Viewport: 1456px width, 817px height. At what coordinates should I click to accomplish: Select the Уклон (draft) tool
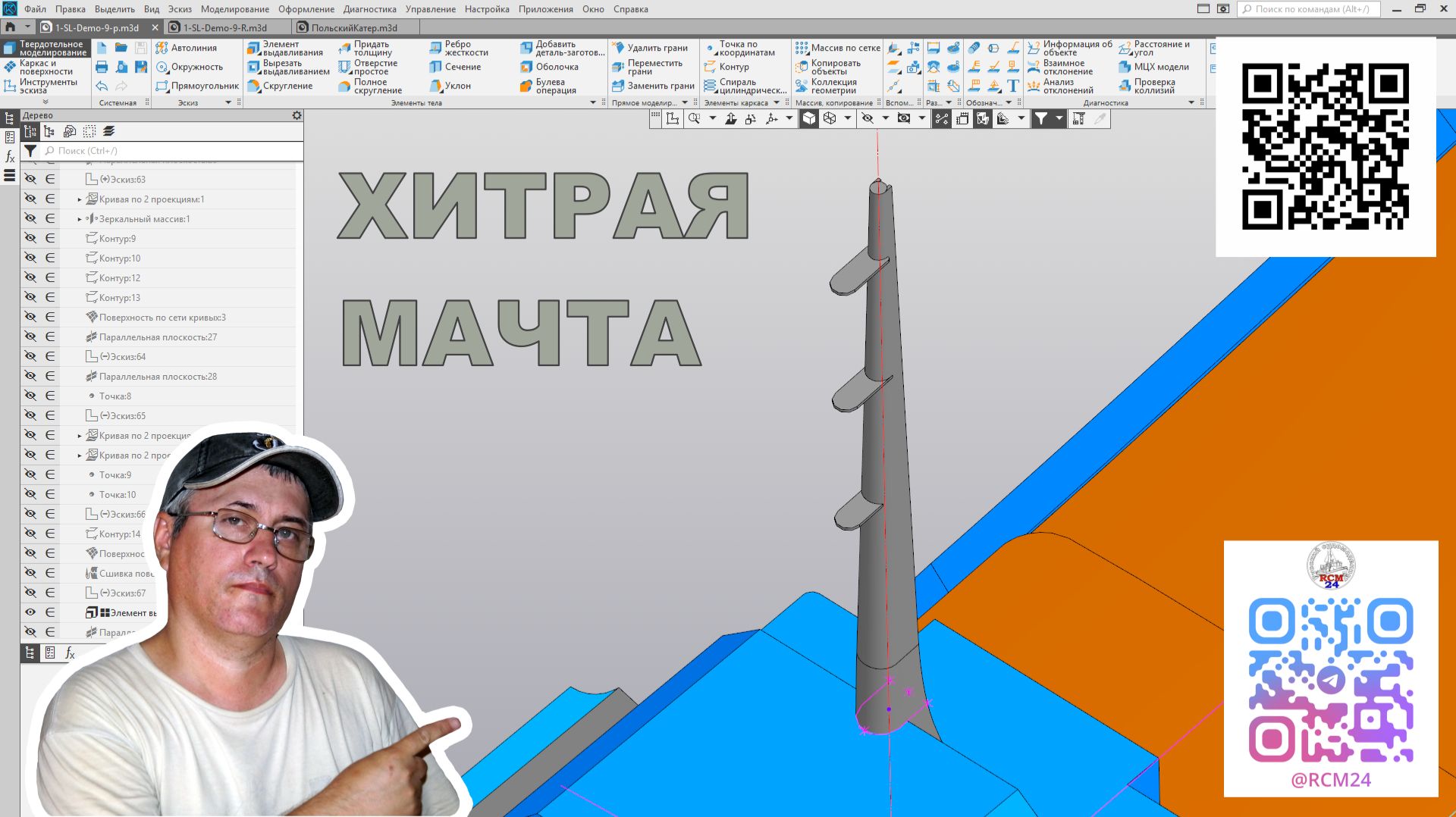click(456, 86)
